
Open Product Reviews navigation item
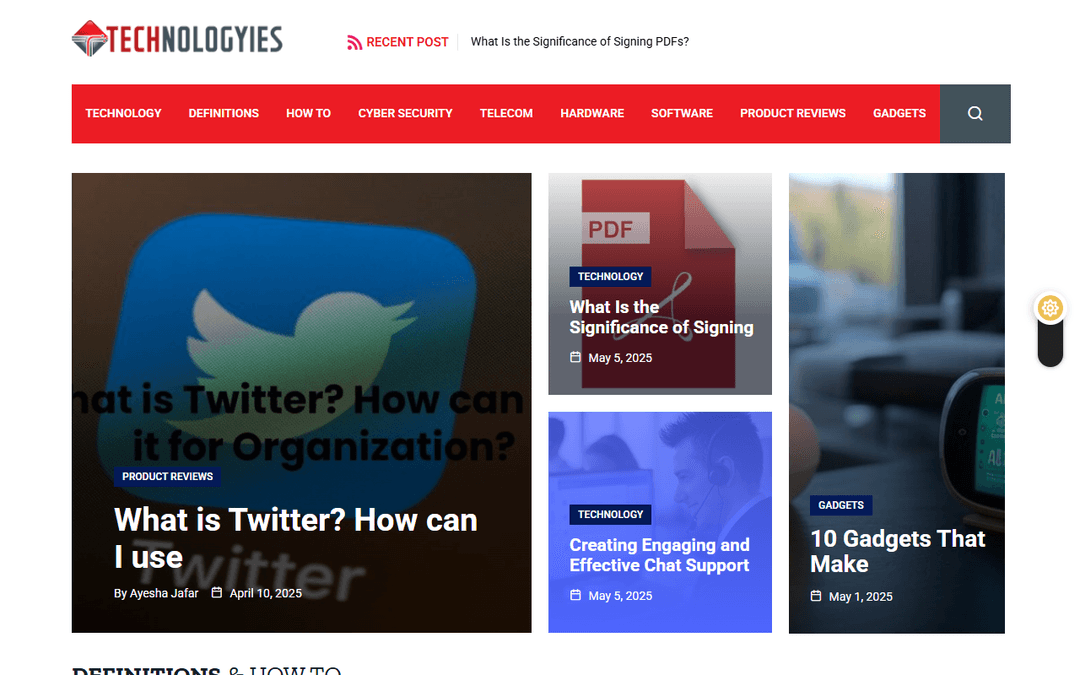[793, 114]
